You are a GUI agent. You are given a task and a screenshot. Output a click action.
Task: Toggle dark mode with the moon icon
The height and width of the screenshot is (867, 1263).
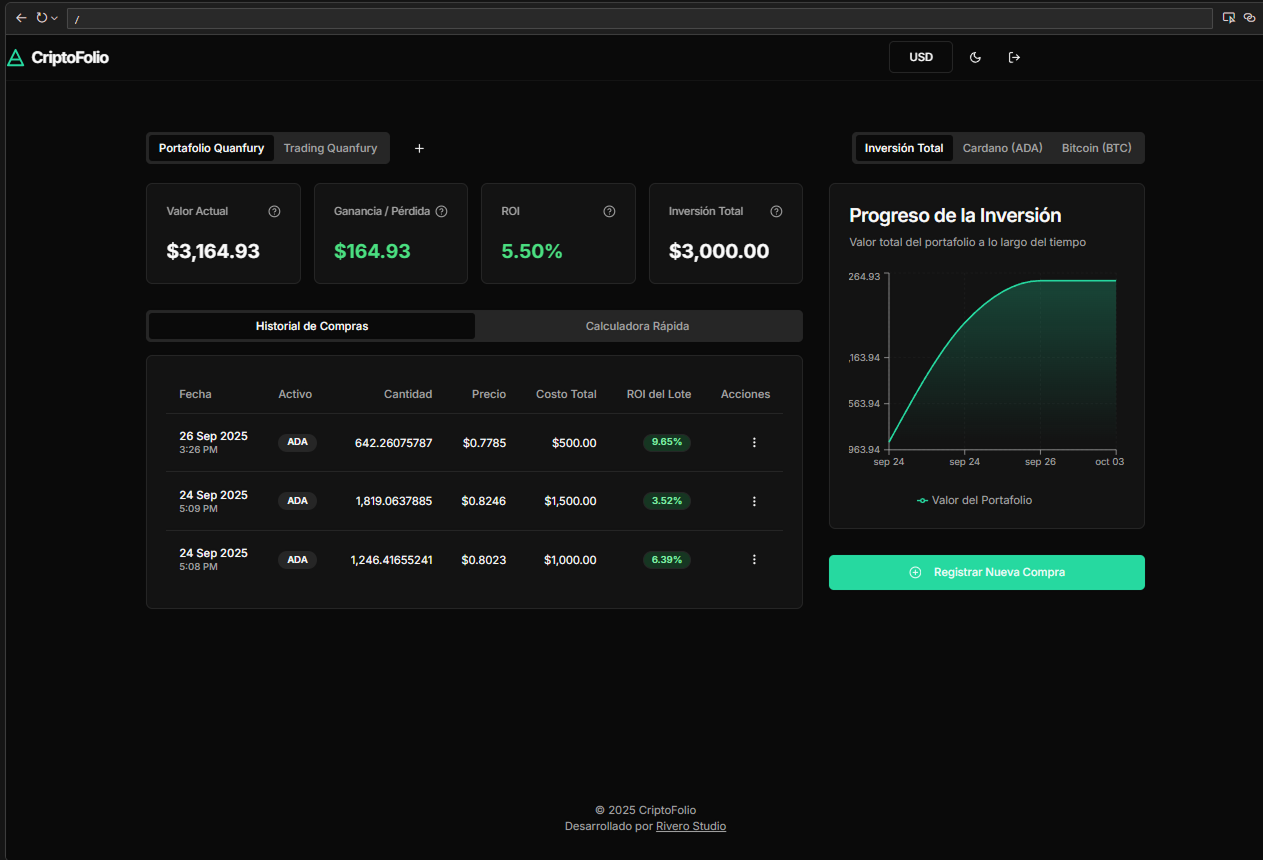(975, 58)
